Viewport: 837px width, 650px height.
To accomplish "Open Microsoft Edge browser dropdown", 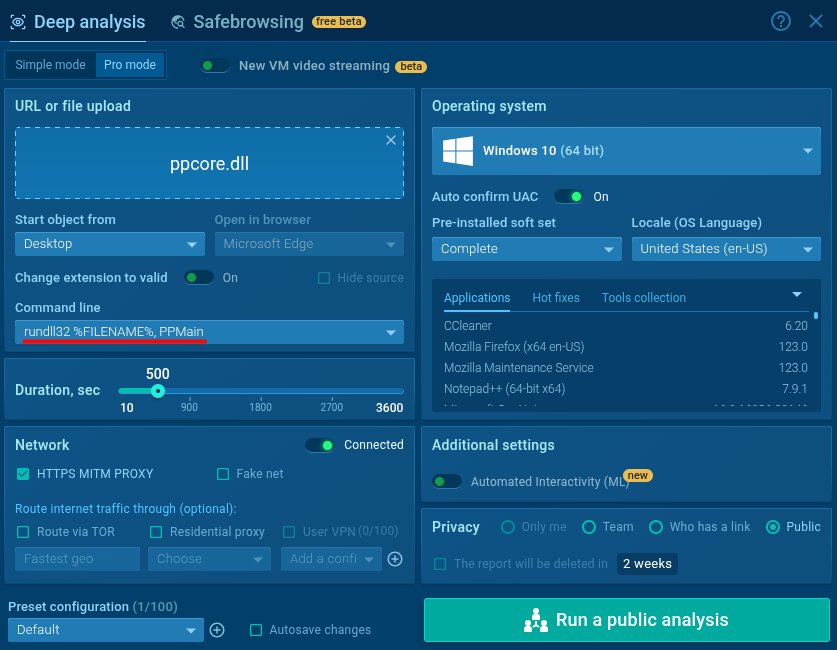I will (x=309, y=244).
